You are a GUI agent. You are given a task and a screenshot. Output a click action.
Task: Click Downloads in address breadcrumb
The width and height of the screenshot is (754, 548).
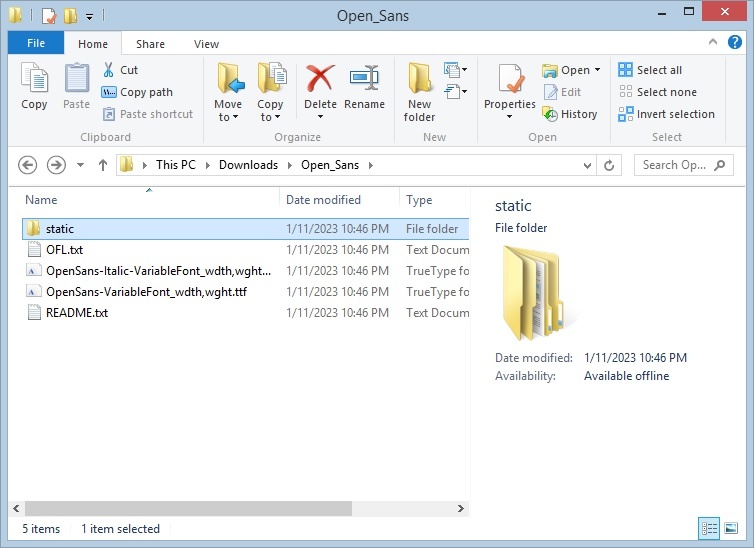click(248, 165)
